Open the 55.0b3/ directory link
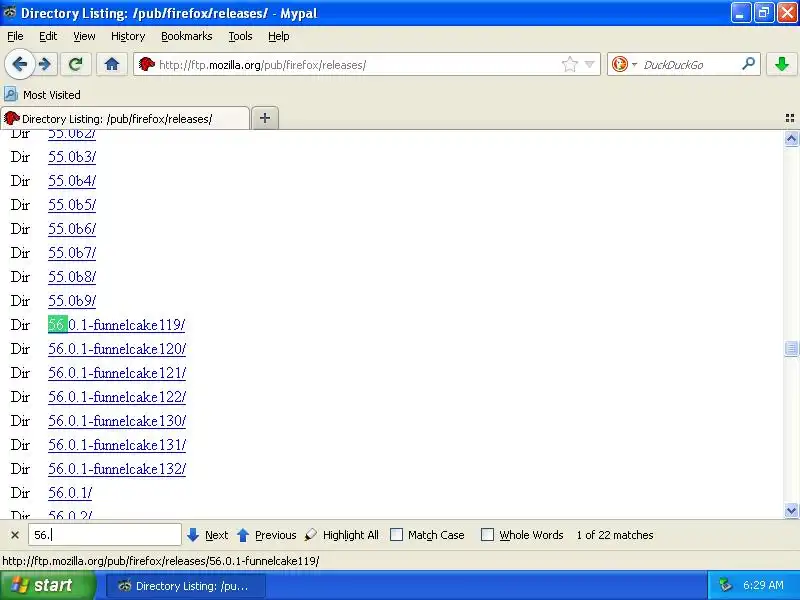The image size is (800, 600). [72, 157]
